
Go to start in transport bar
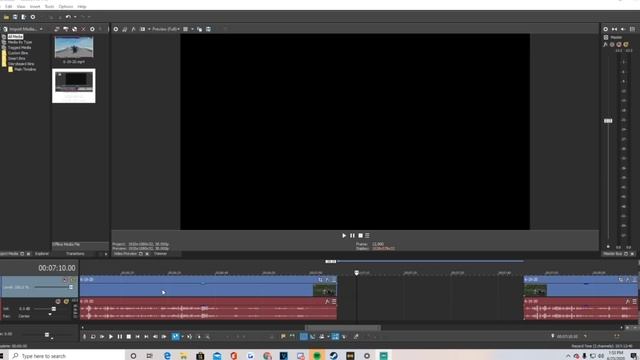tap(138, 337)
